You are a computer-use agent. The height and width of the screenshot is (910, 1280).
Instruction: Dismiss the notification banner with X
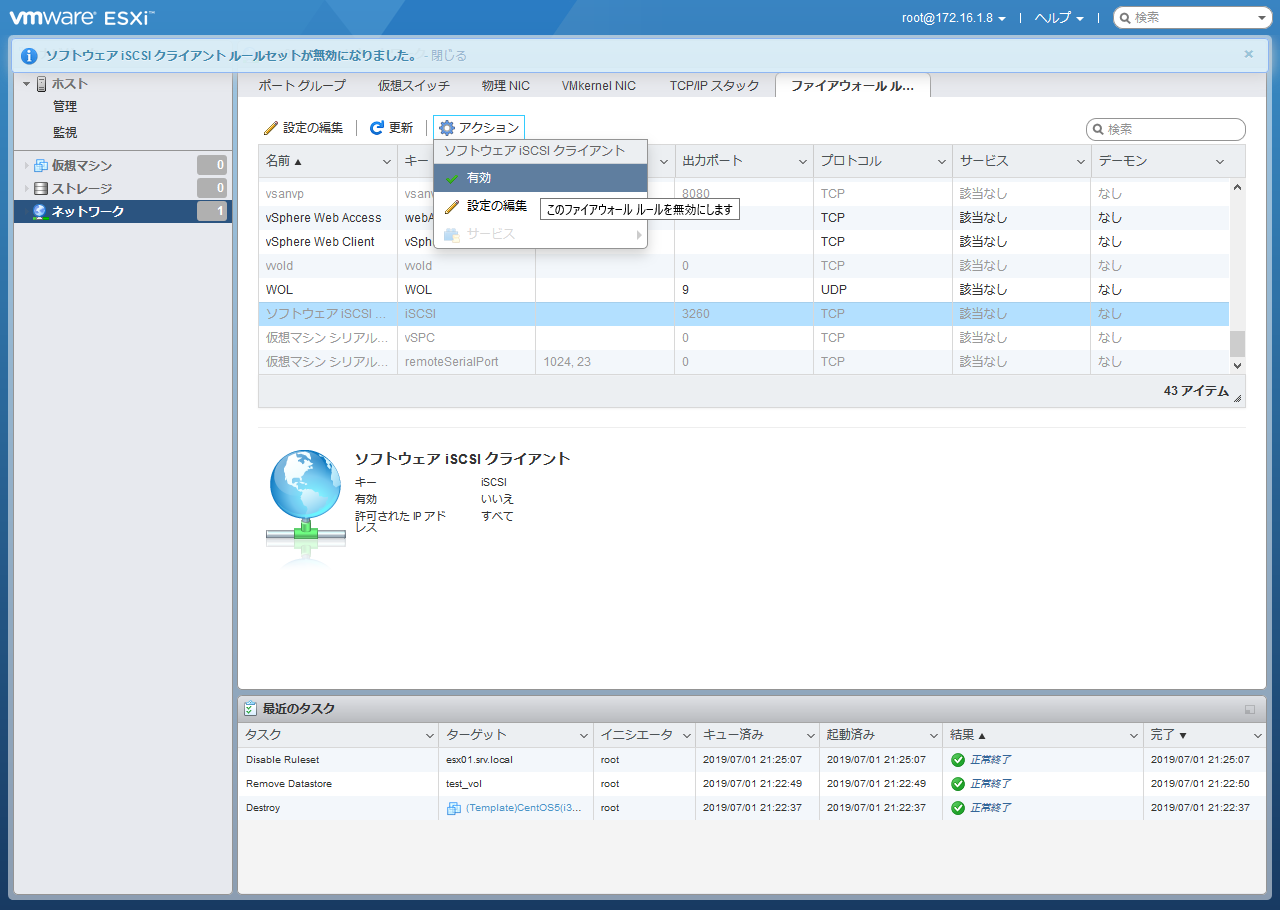pyautogui.click(x=1248, y=54)
